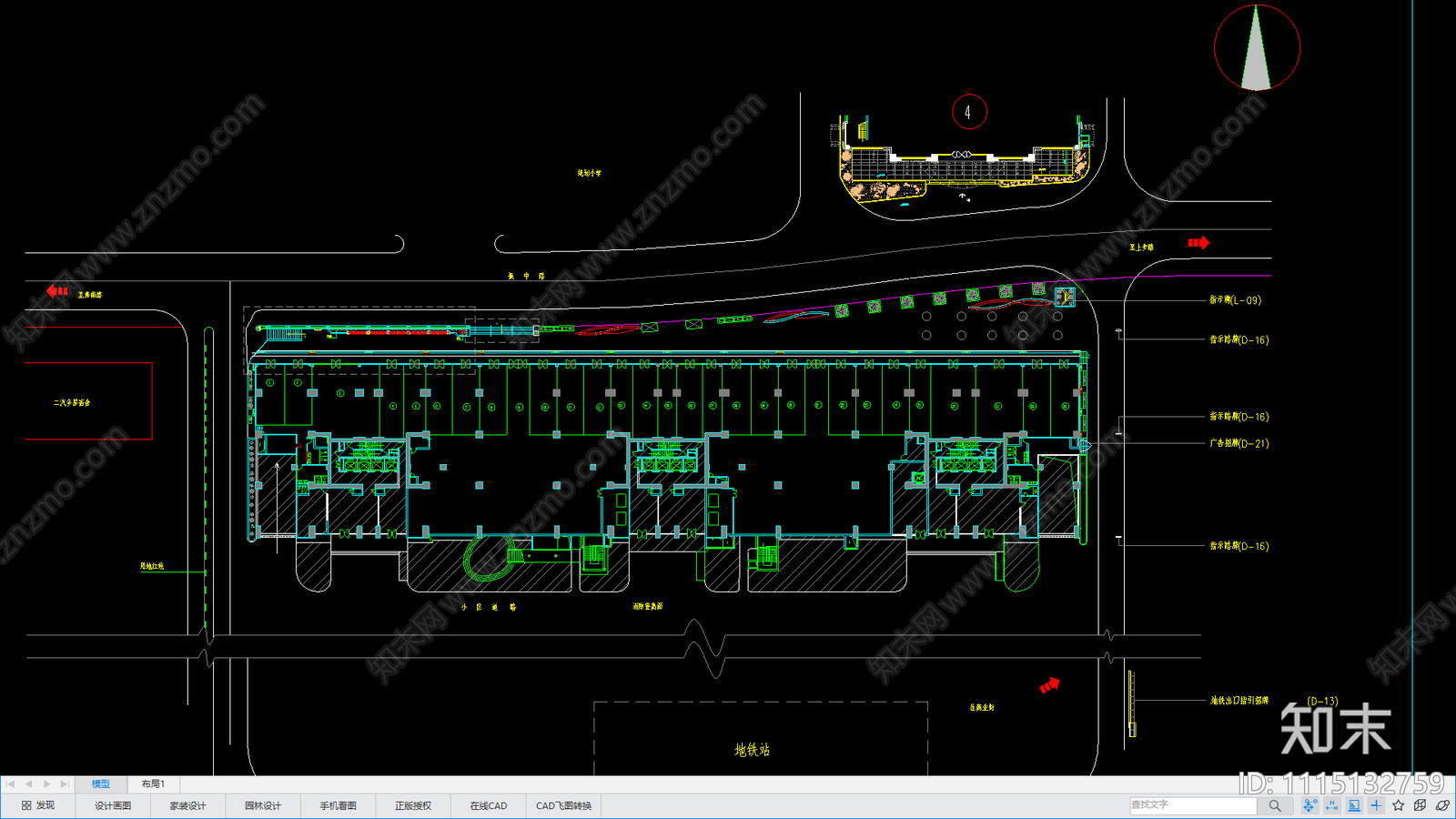The width and height of the screenshot is (1456, 819).
Task: Click the (L-09) annotation label
Action: pyautogui.click(x=1248, y=300)
